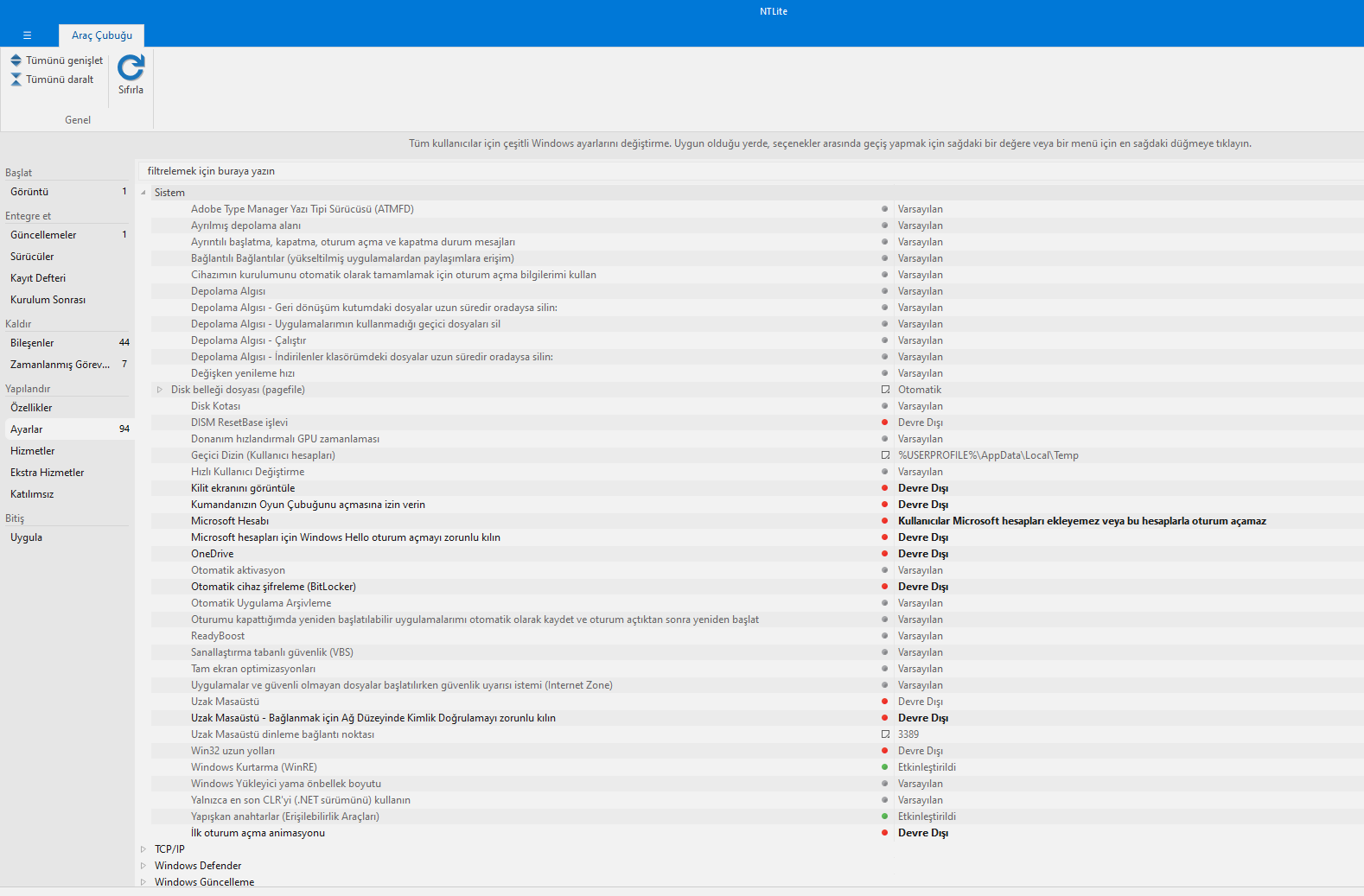The width and height of the screenshot is (1364, 896).
Task: Click the filter search field
Action: pos(750,171)
